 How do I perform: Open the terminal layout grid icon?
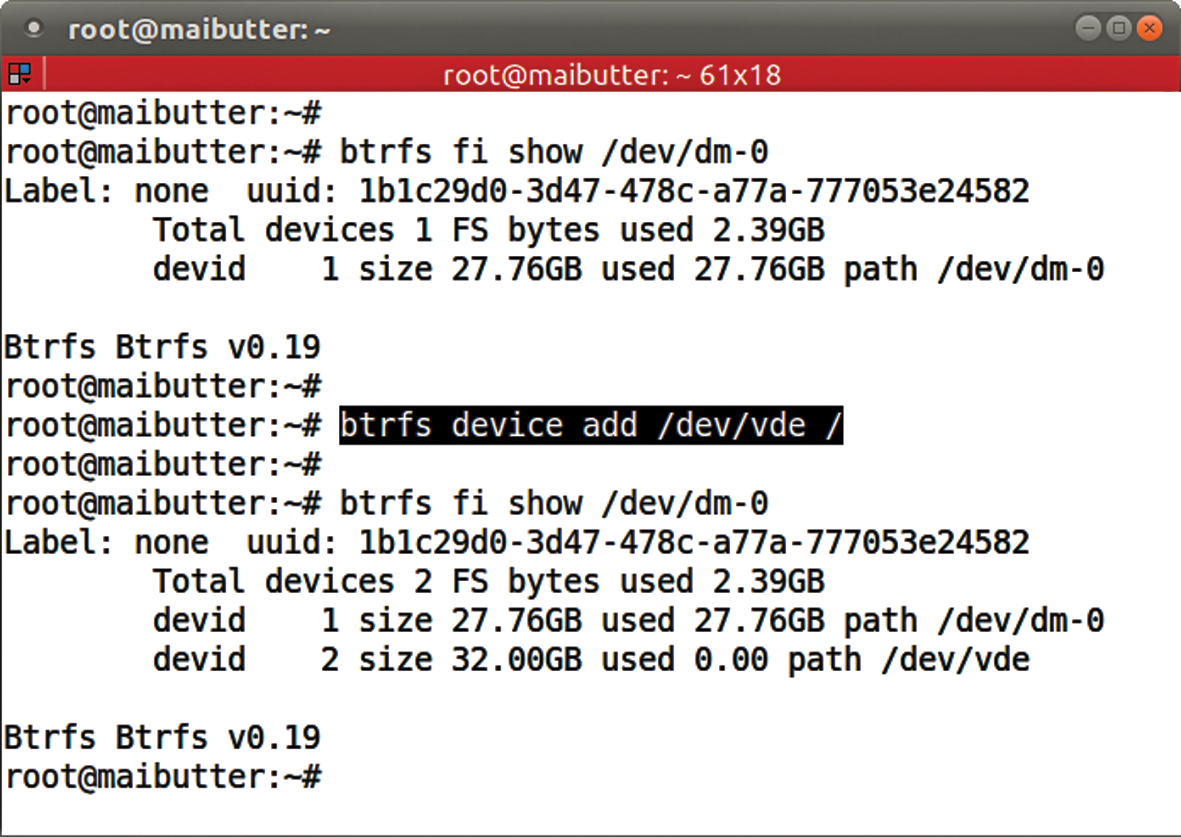(x=20, y=75)
